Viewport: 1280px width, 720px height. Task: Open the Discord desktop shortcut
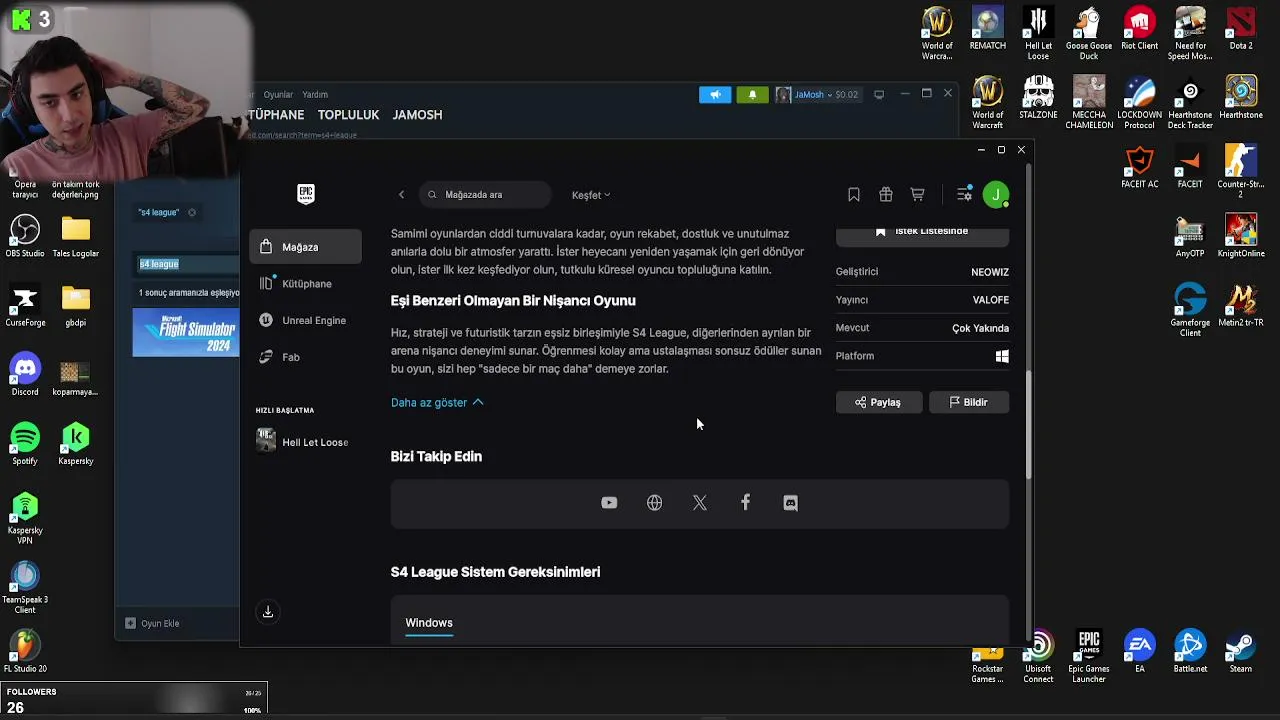(x=25, y=374)
